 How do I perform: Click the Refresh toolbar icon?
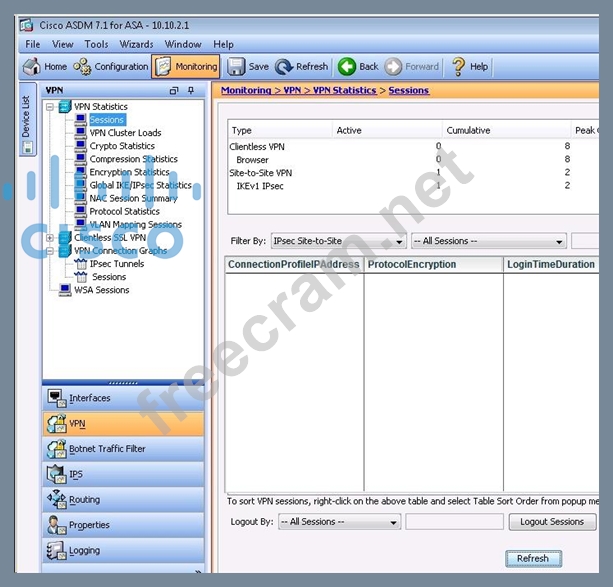pos(301,67)
